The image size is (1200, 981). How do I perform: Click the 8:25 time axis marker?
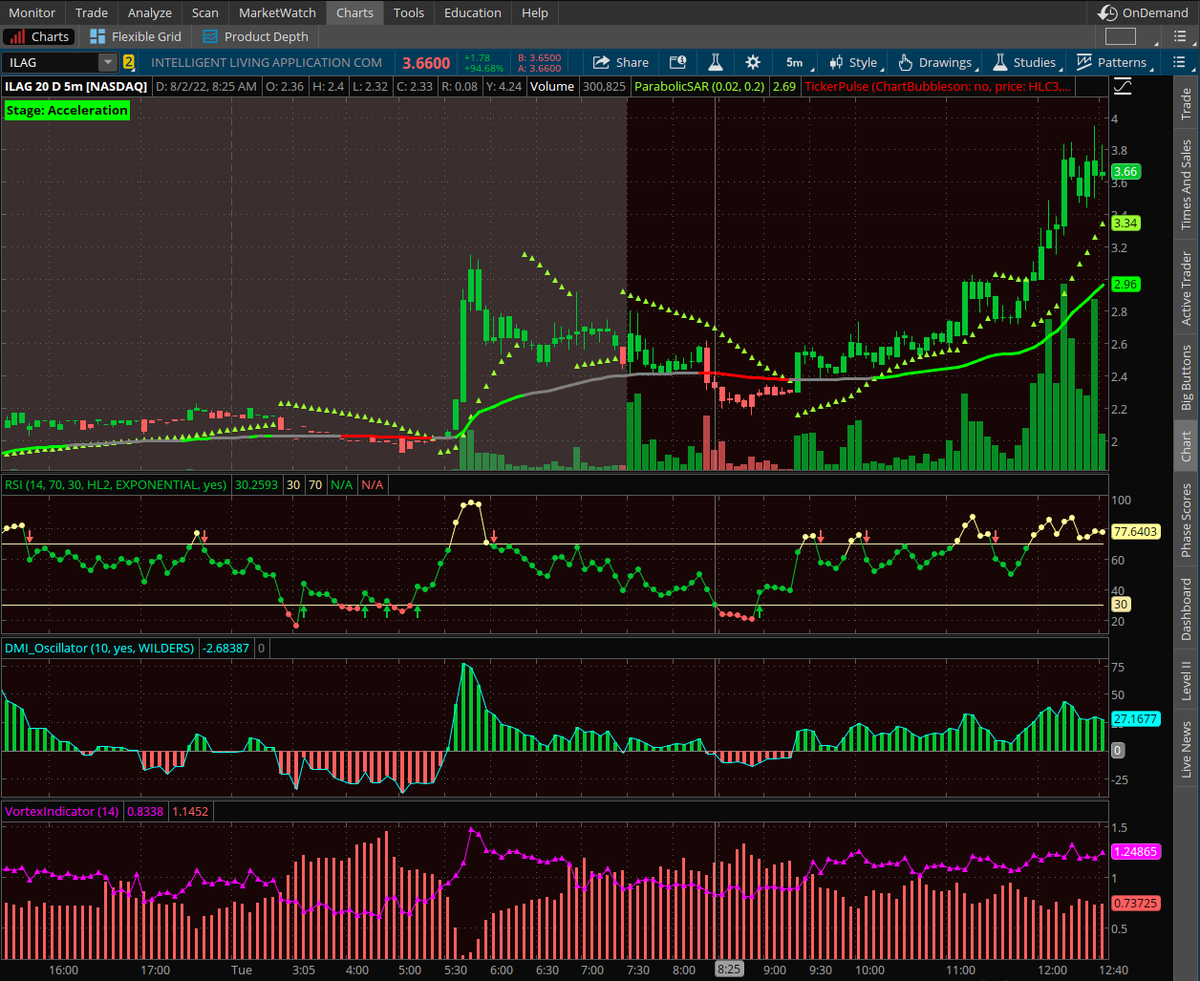pos(728,969)
